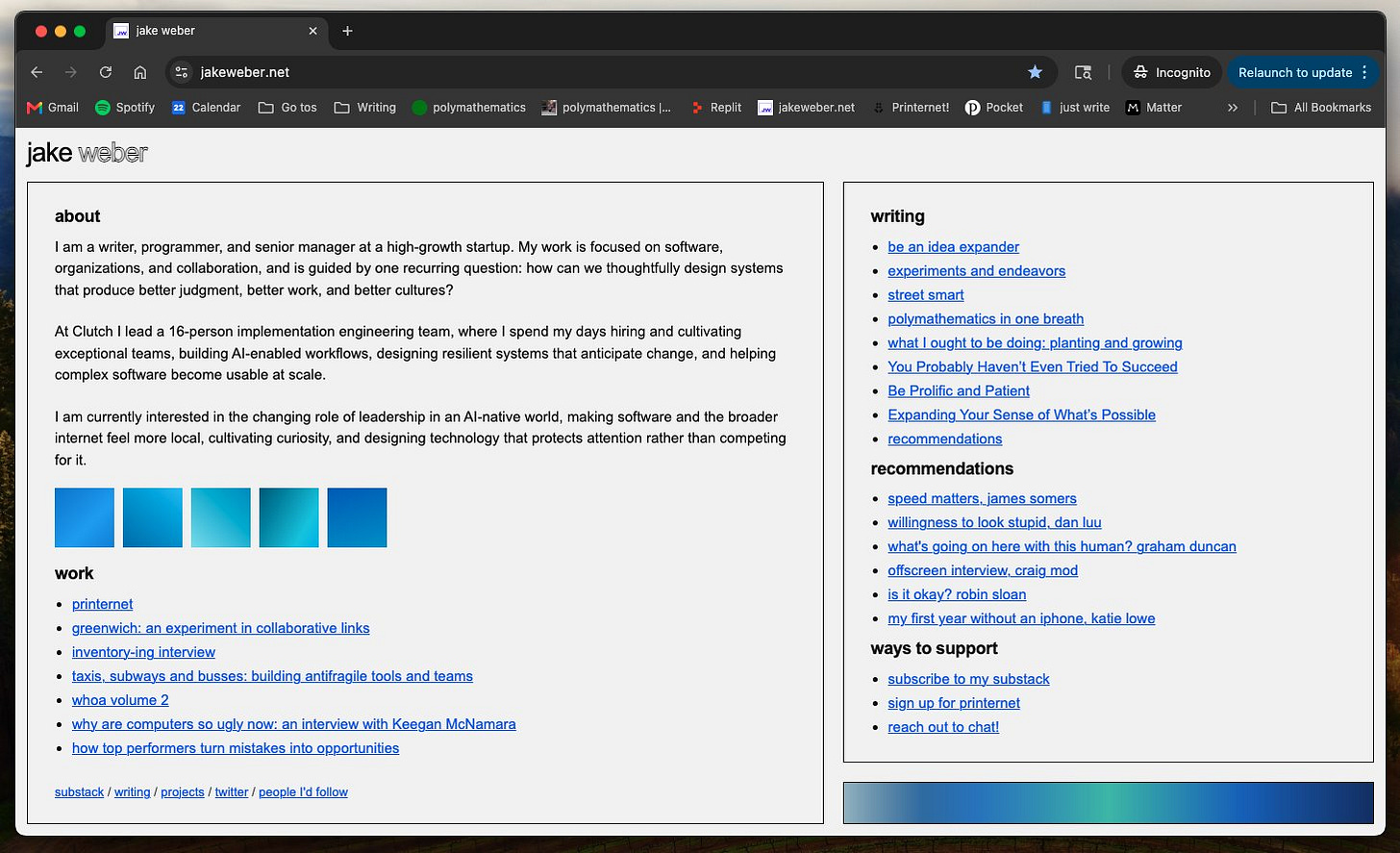The height and width of the screenshot is (853, 1400).
Task: Open Replit bookmark
Action: click(x=716, y=108)
